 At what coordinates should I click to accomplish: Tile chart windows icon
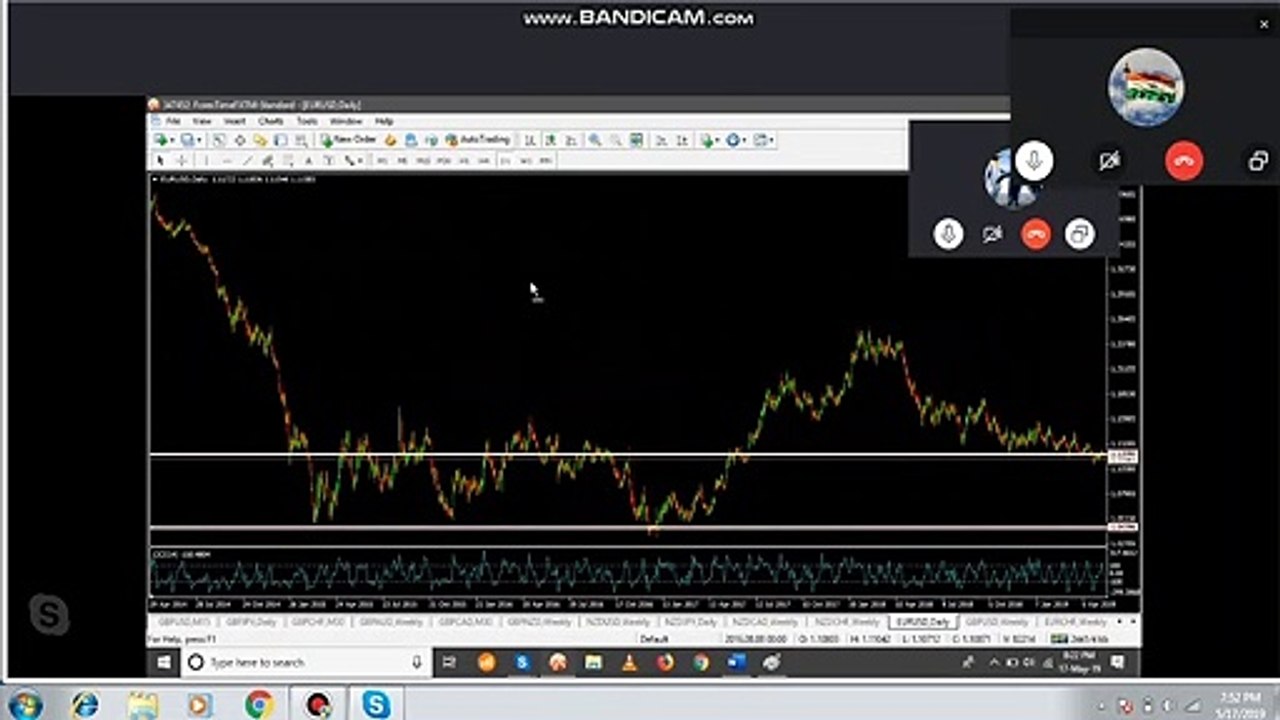click(x=636, y=140)
